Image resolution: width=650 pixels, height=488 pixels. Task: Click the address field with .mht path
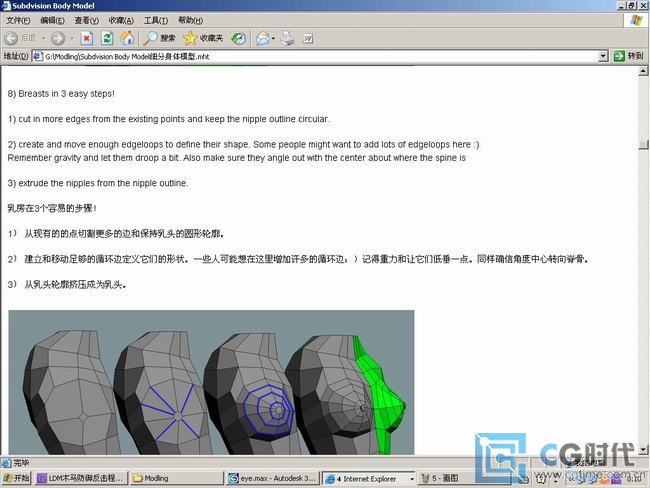click(320, 56)
